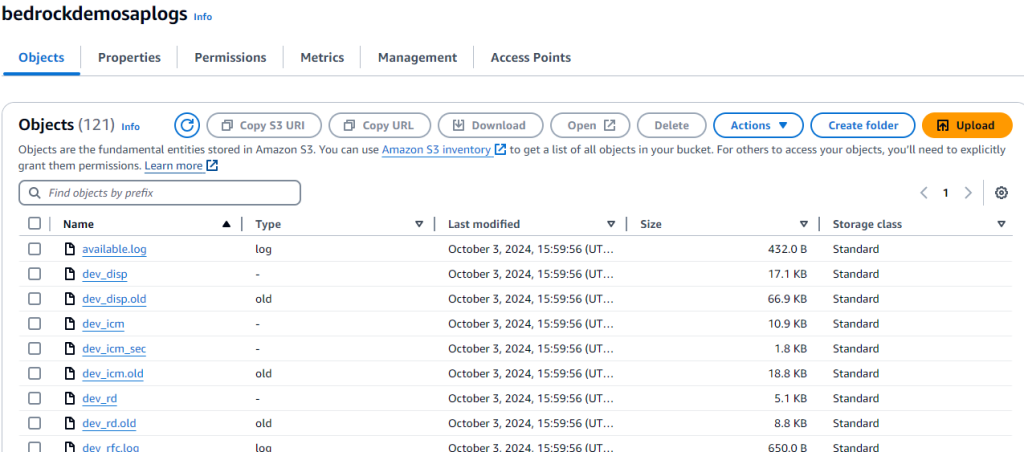1024x452 pixels.
Task: Click external link icon after Amazon S3 inventory
Action: 500,150
